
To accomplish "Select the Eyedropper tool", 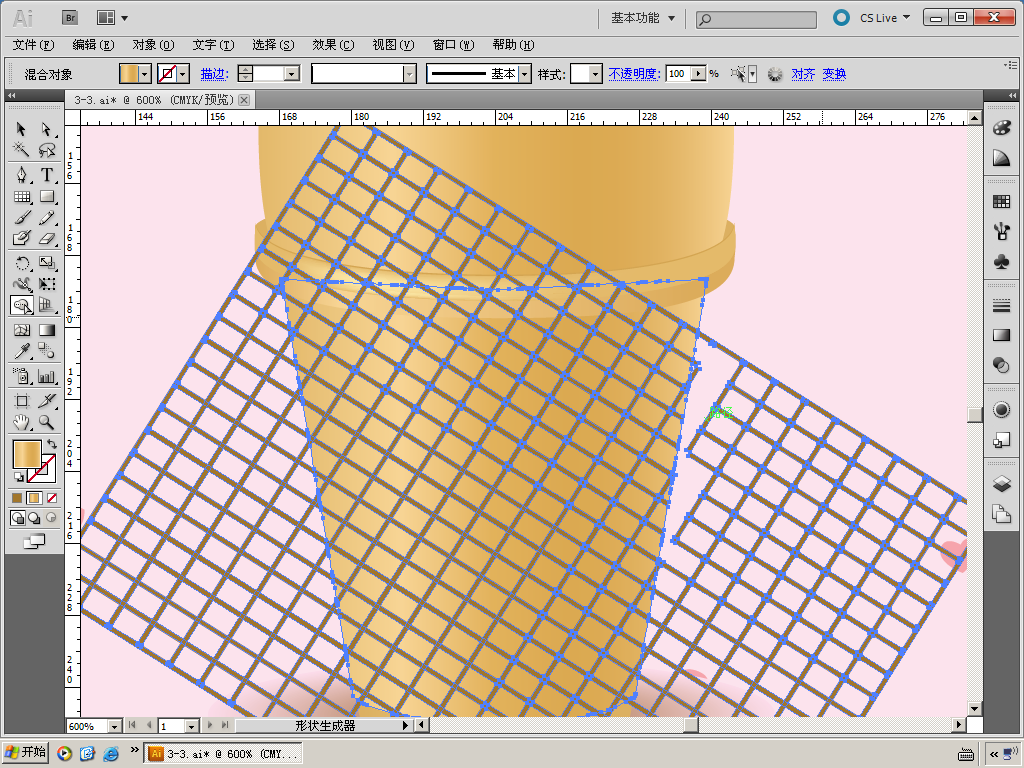I will (x=21, y=351).
